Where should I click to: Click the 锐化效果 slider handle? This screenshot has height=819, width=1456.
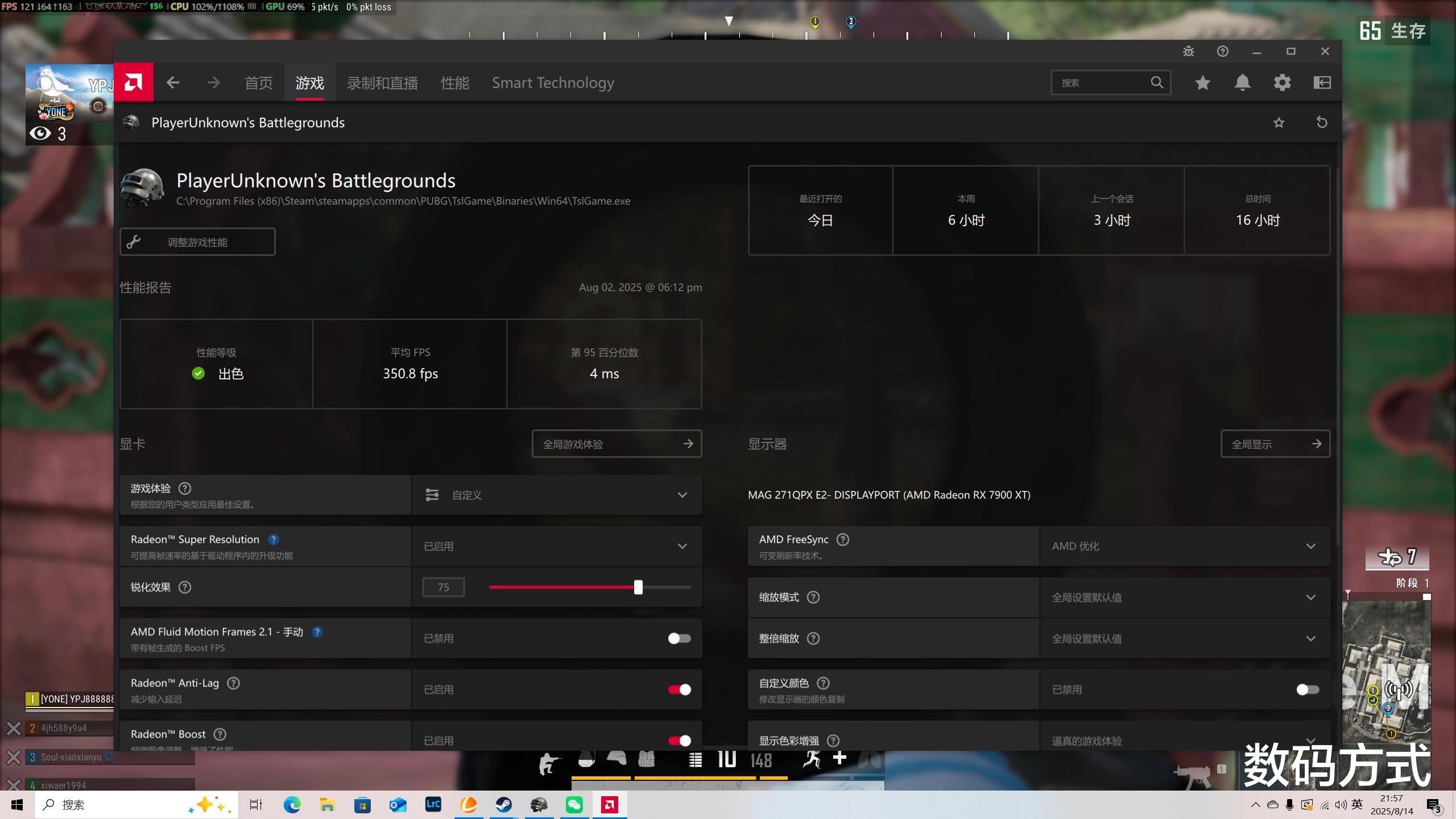point(638,587)
